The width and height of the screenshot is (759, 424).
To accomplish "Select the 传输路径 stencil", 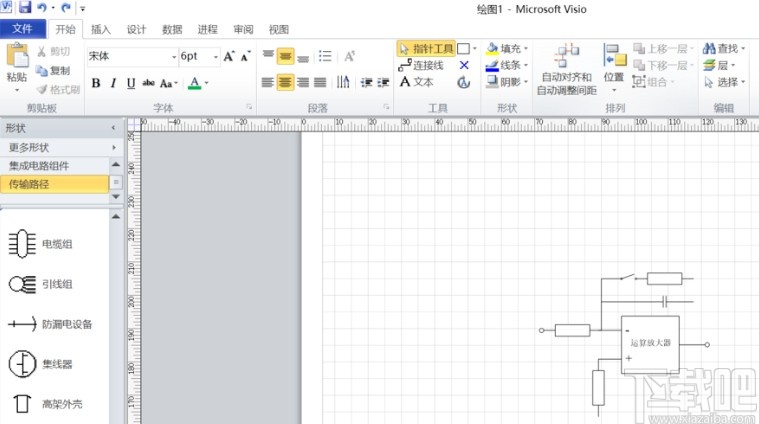I will [55, 184].
